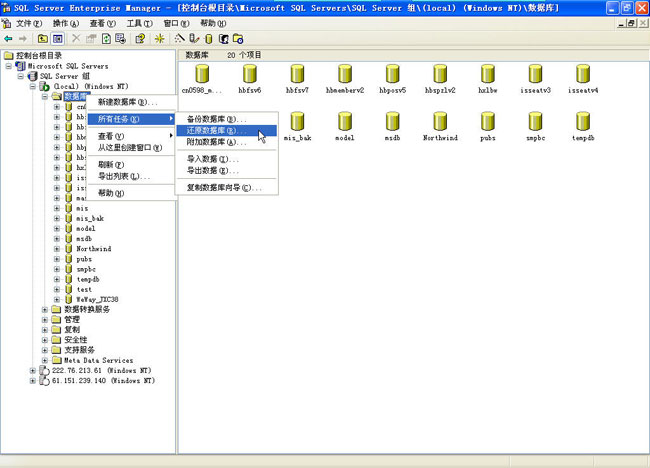Click the Help question-mark toolbar icon

(x=140, y=39)
